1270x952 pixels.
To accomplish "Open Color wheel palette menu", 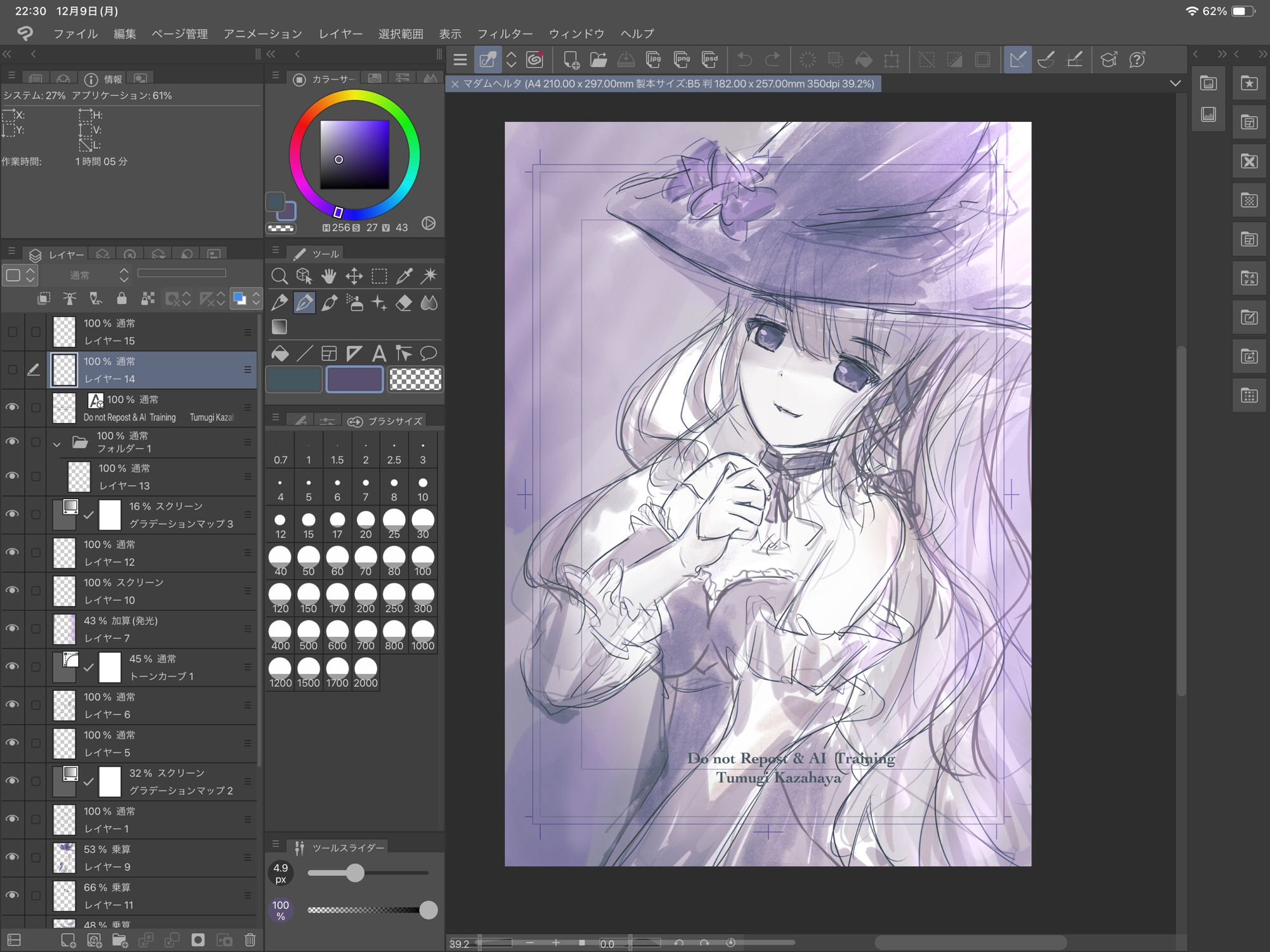I will pos(276,75).
